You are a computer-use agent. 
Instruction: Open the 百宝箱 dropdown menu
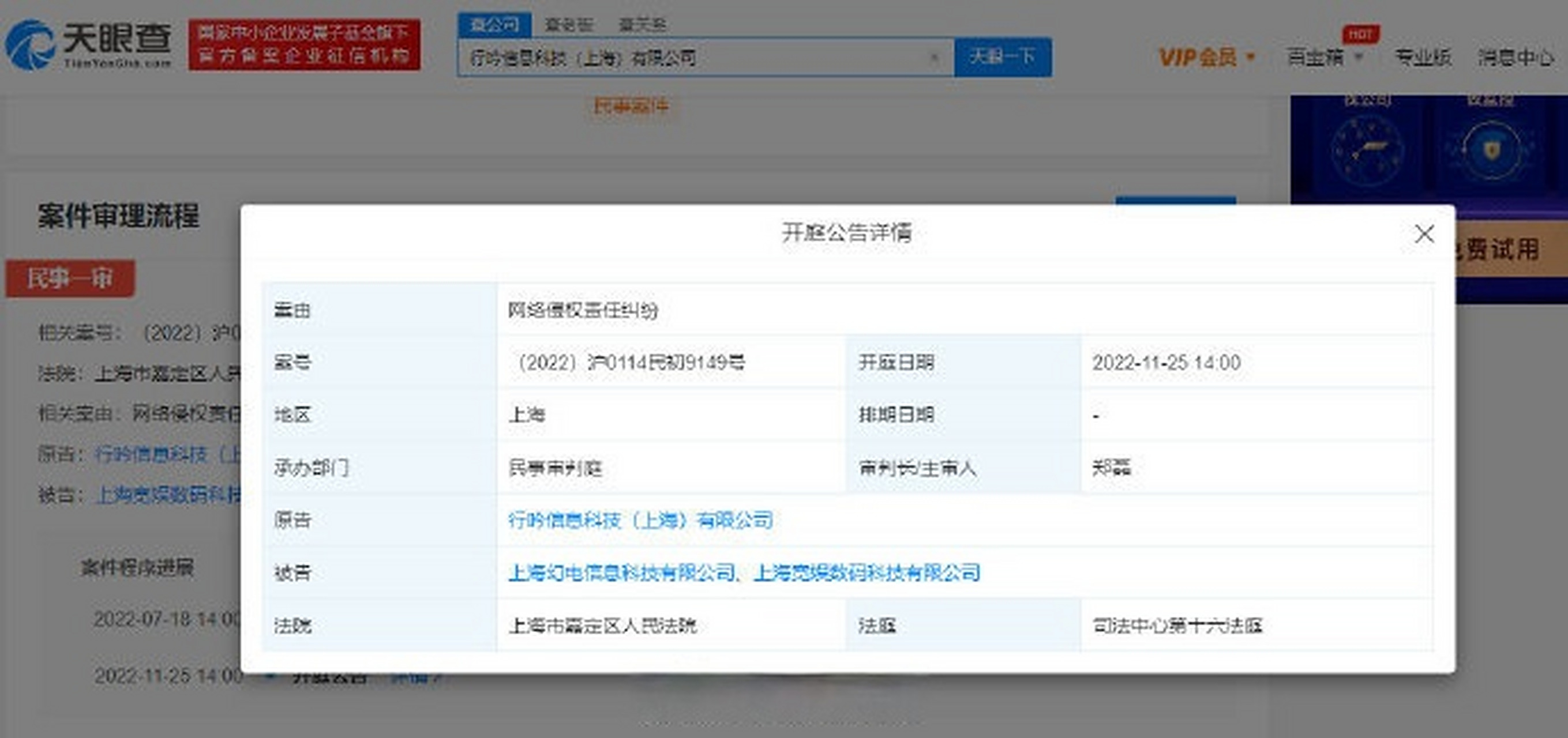pos(1325,57)
